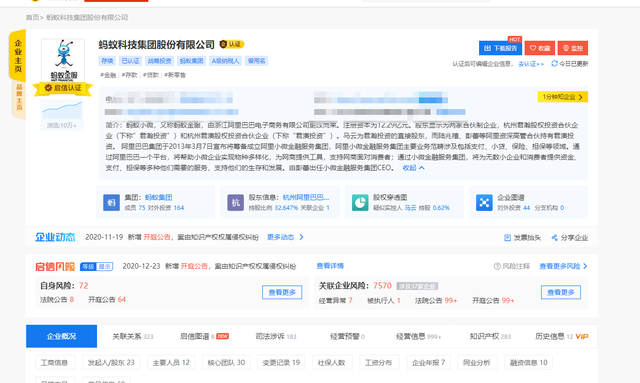
Task: Open the 1分钟知企业 yellow banner
Action: point(562,97)
